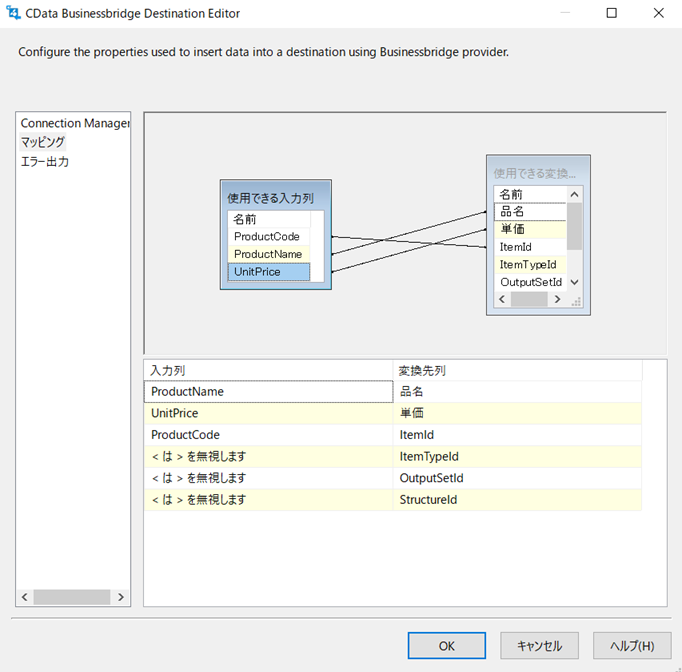The width and height of the screenshot is (682, 672).
Task: Open ProductCode input column dropdown cell
Action: pos(268,435)
